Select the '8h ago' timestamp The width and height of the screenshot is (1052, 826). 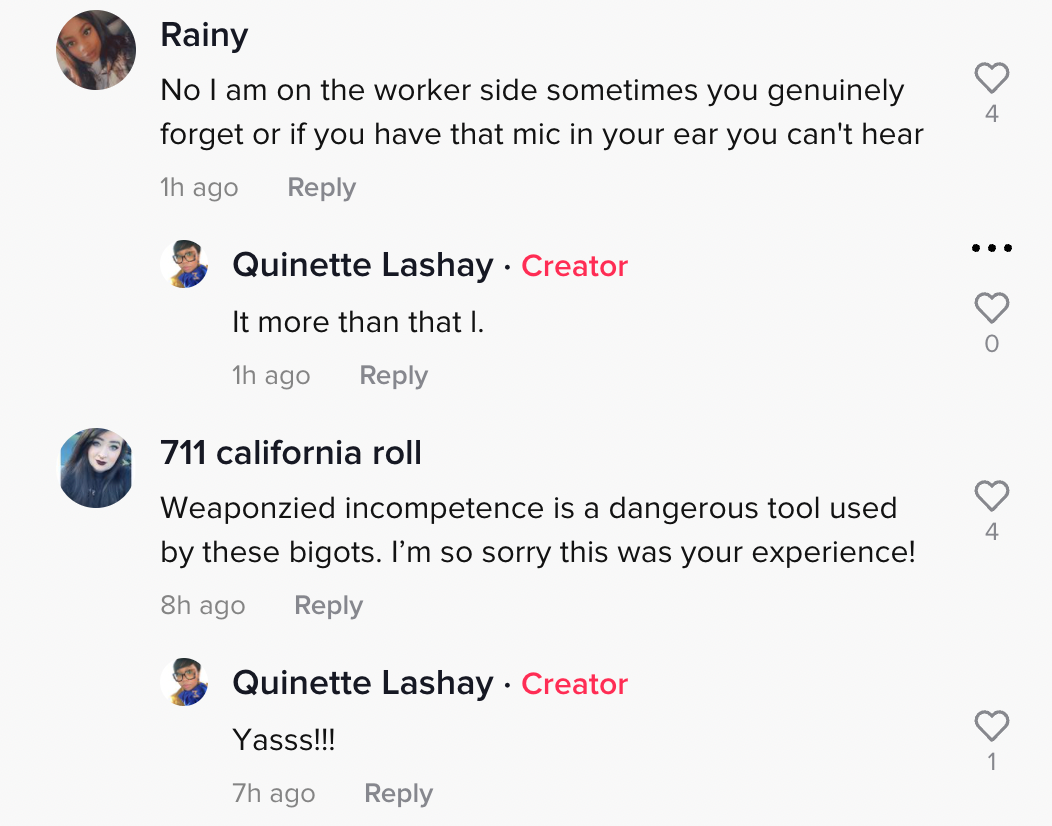pos(203,605)
